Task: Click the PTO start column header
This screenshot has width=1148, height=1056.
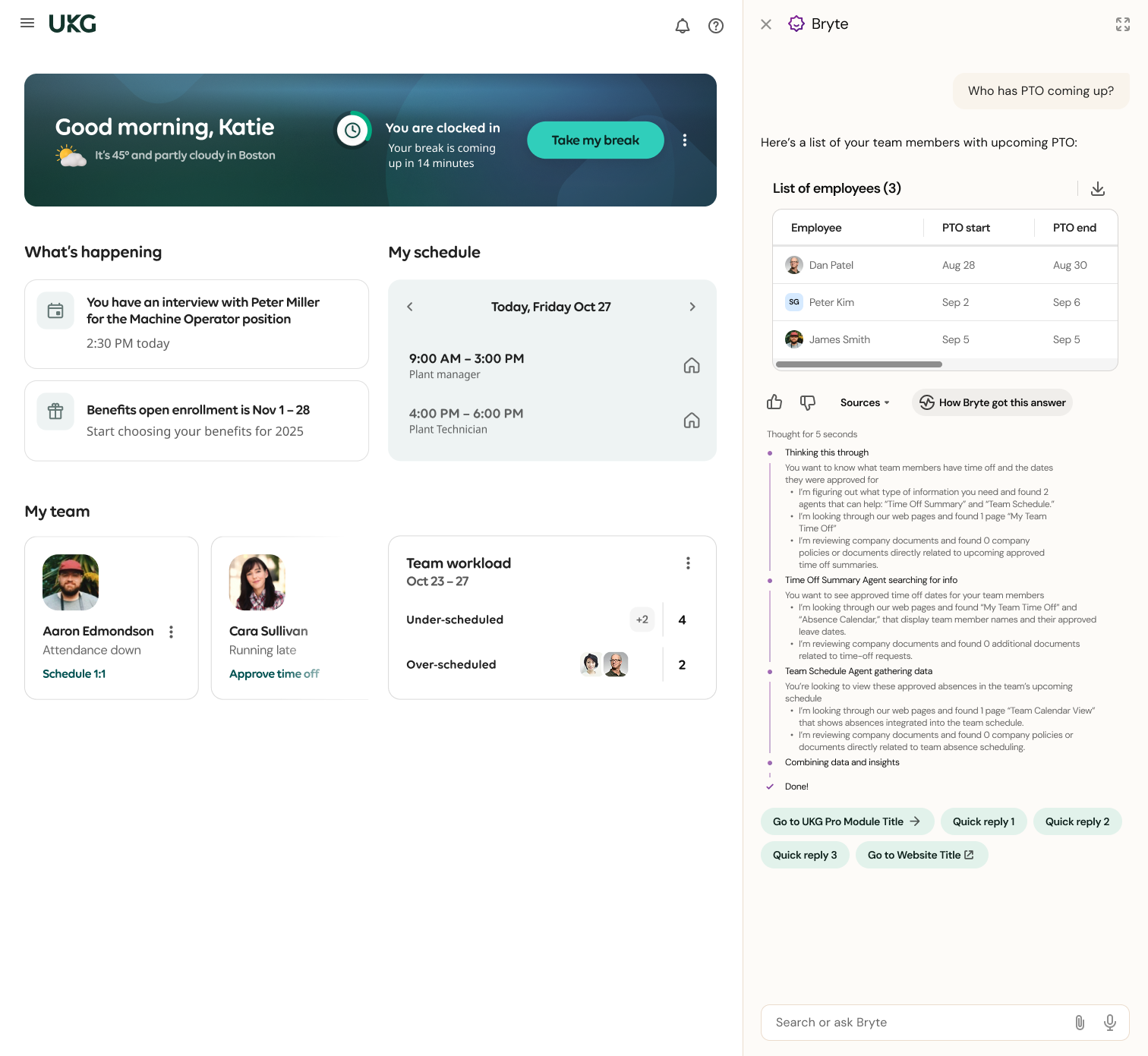Action: [x=966, y=228]
